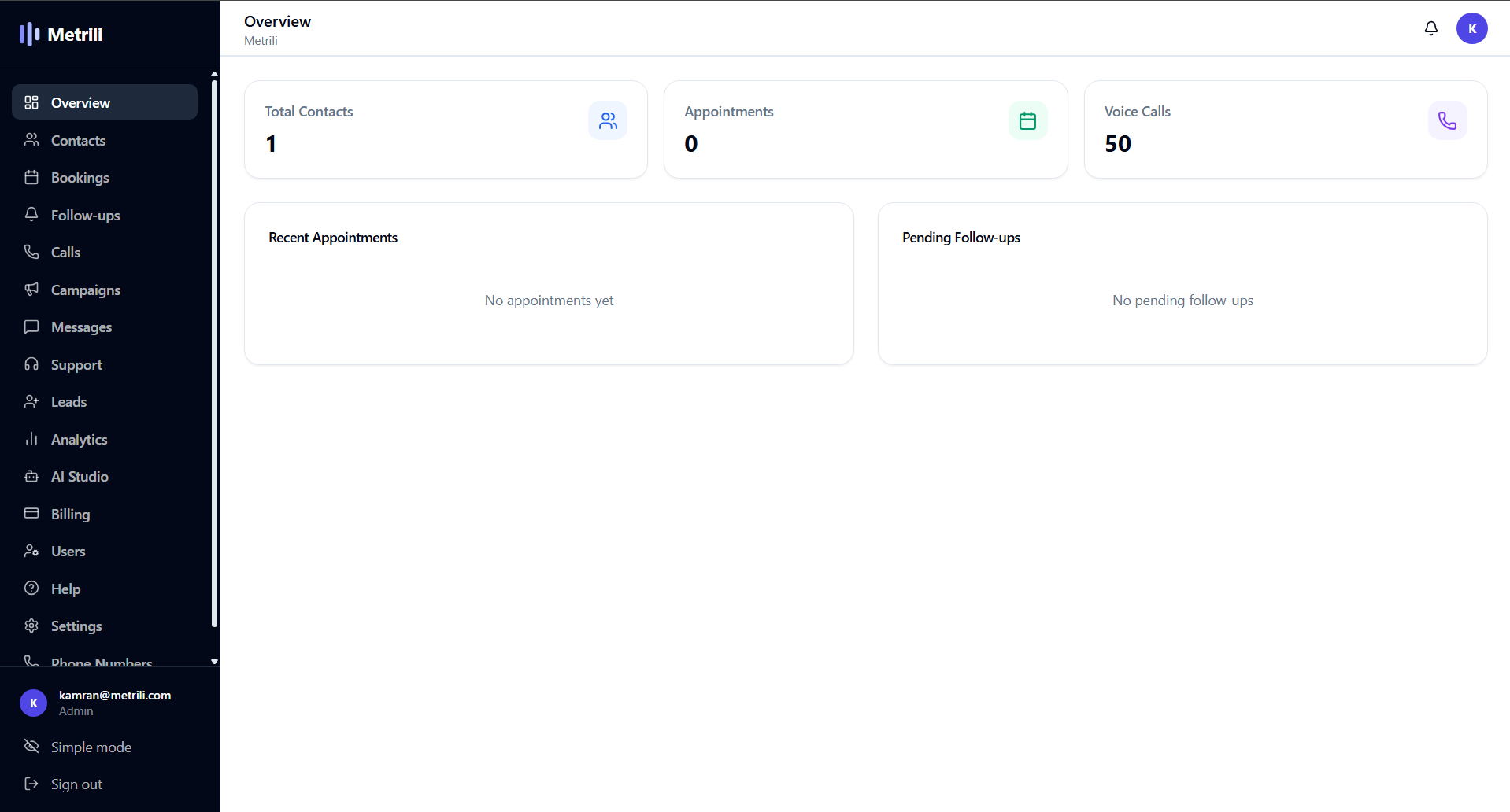Go to Overview page
The width and height of the screenshot is (1510, 812).
(105, 102)
